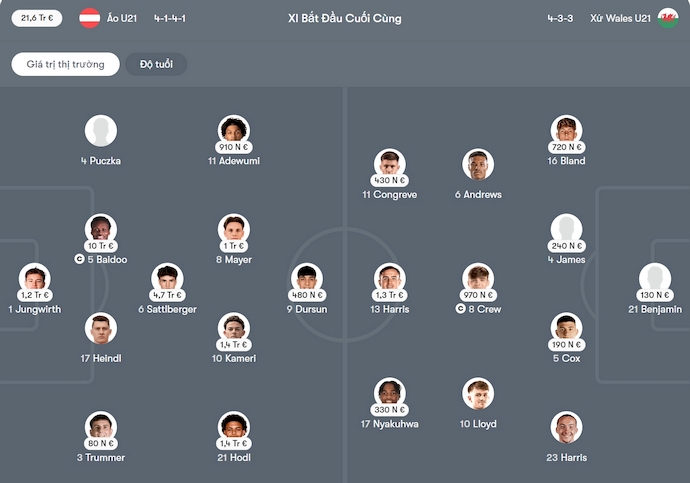The height and width of the screenshot is (483, 690).
Task: Switch to the Độ tuổi toggle
Action: (156, 64)
